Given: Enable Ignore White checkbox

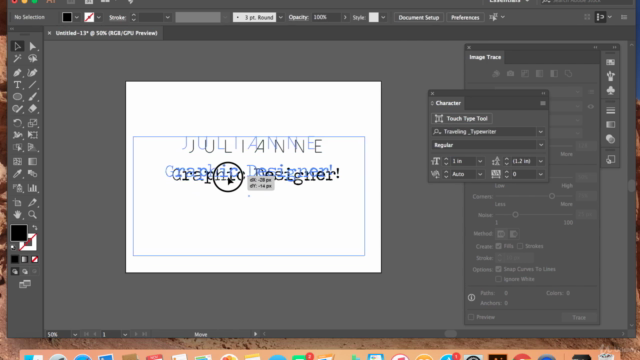Looking at the screenshot, I should 498,279.
